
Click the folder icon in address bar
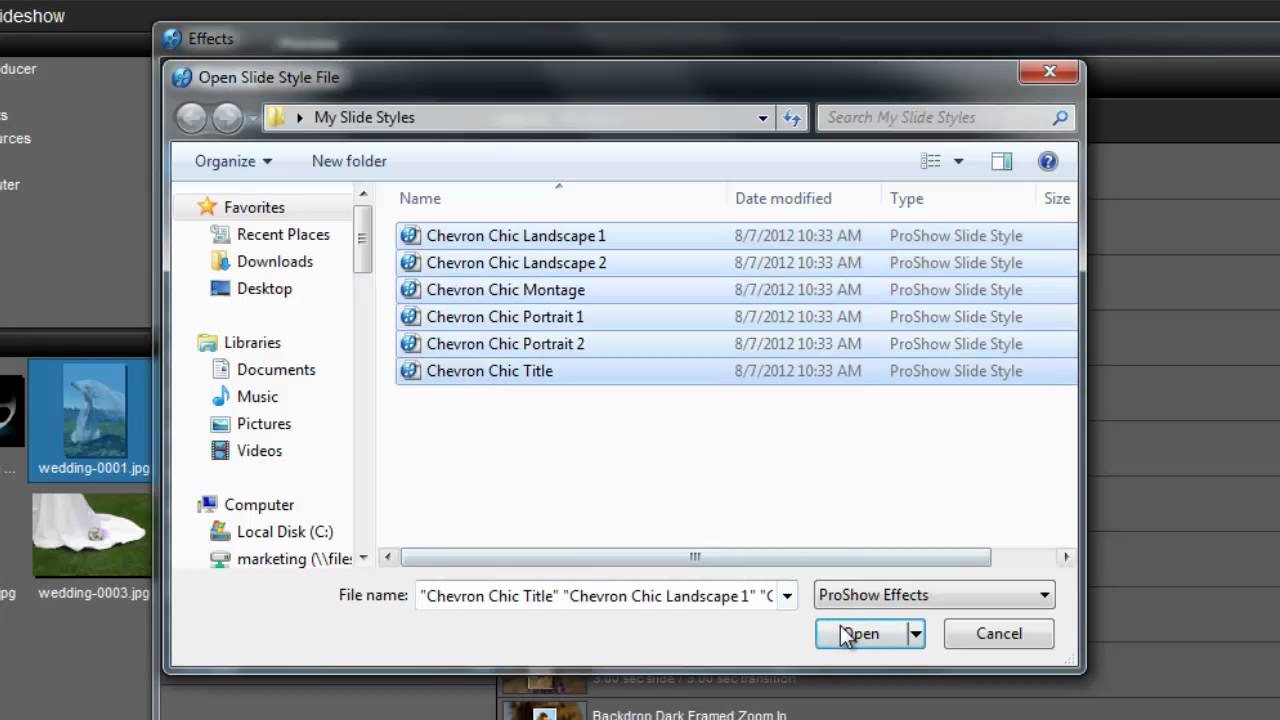coord(277,117)
